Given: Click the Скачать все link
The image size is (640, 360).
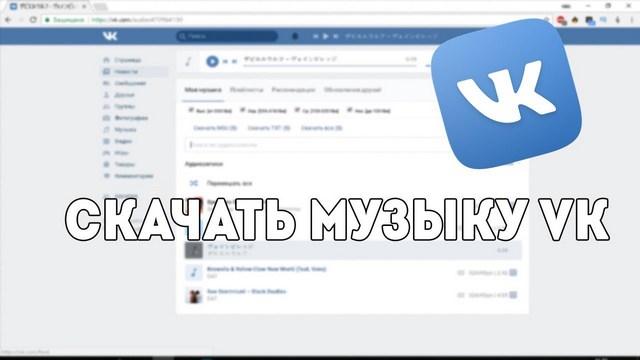Looking at the screenshot, I should pyautogui.click(x=322, y=128).
